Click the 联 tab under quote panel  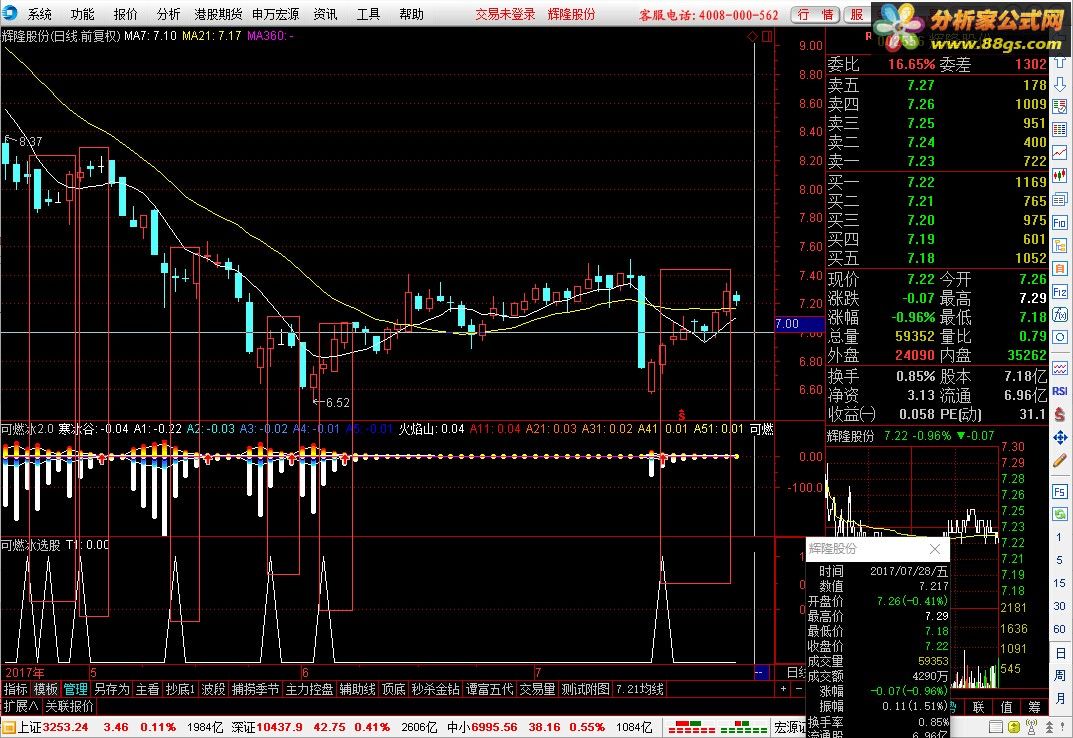[x=979, y=707]
